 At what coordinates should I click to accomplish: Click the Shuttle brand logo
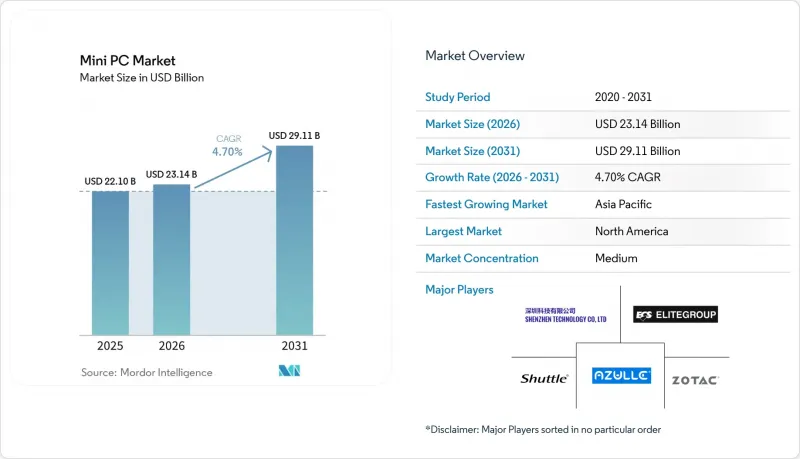coord(544,378)
